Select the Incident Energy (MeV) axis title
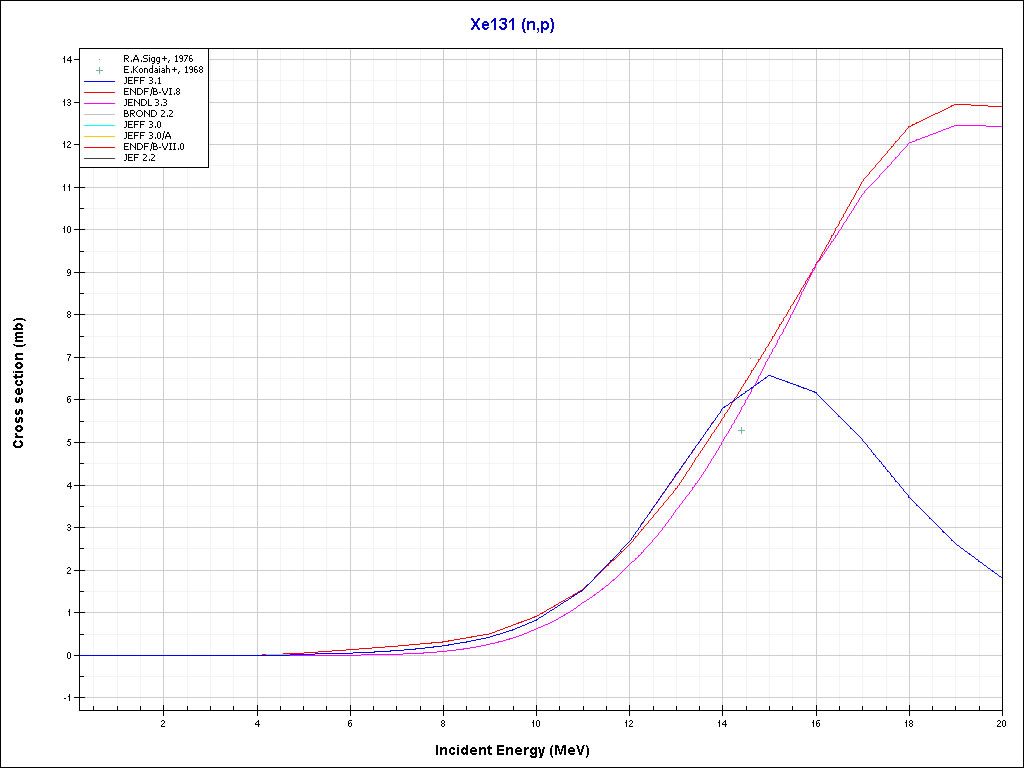Viewport: 1024px width, 768px height. pos(519,749)
